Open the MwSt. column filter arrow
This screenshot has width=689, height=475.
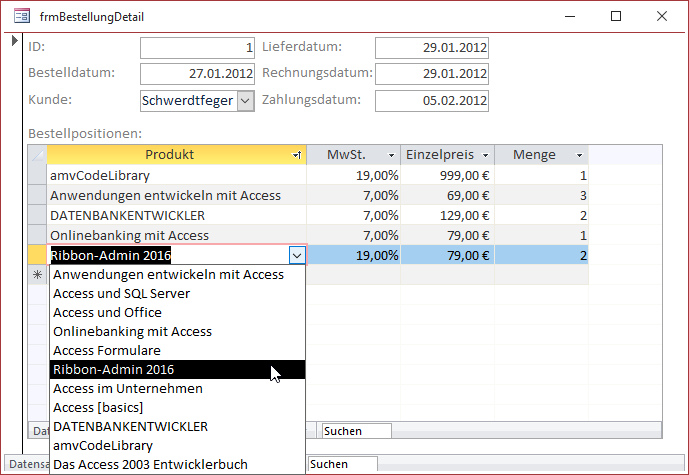(391, 155)
